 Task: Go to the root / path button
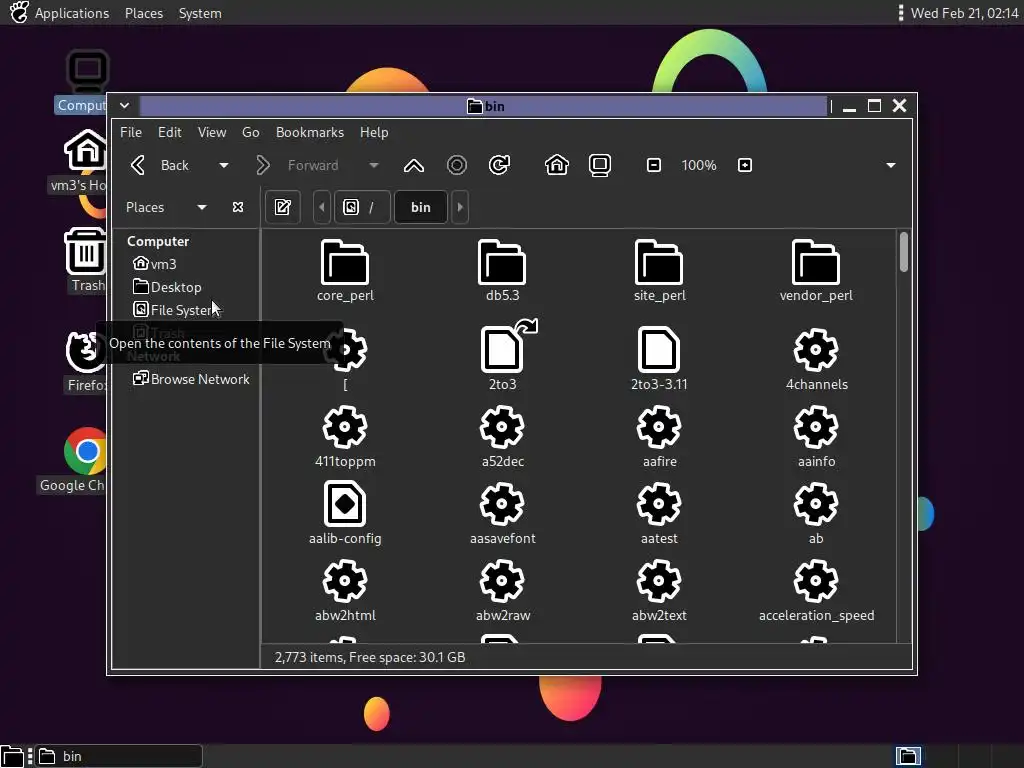362,207
